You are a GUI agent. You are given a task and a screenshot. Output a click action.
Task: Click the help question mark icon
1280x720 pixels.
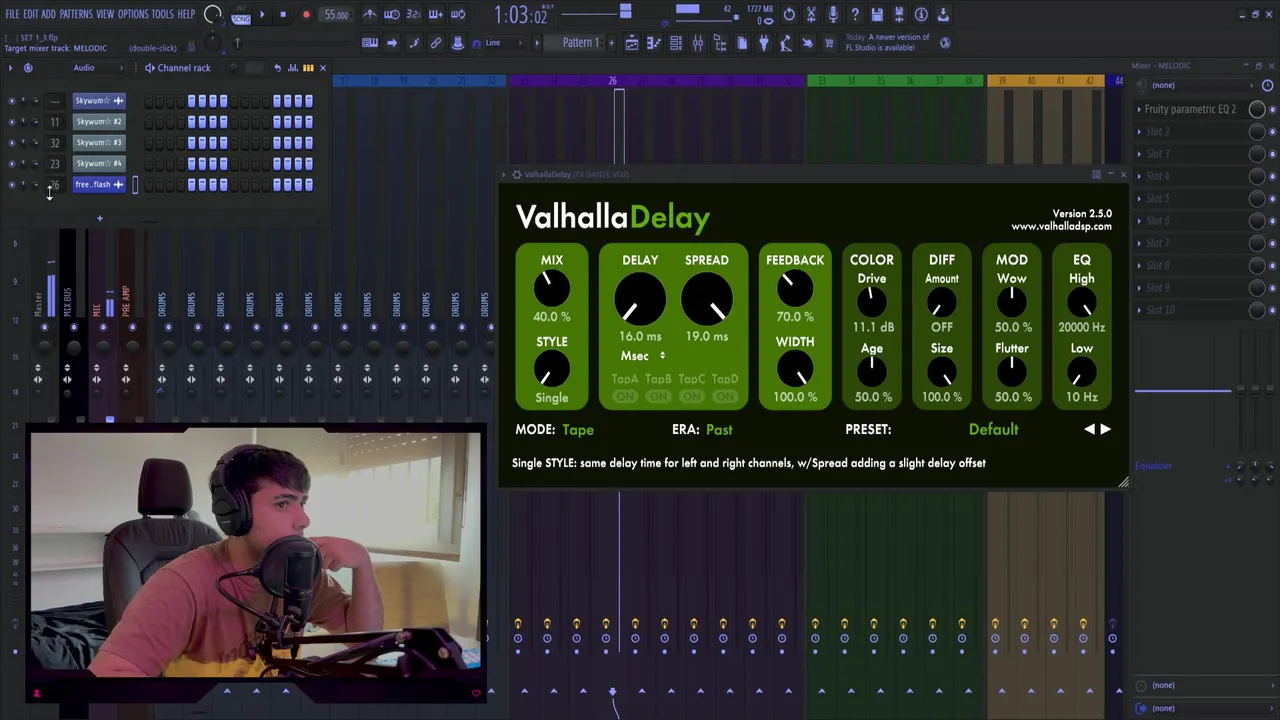click(x=855, y=15)
